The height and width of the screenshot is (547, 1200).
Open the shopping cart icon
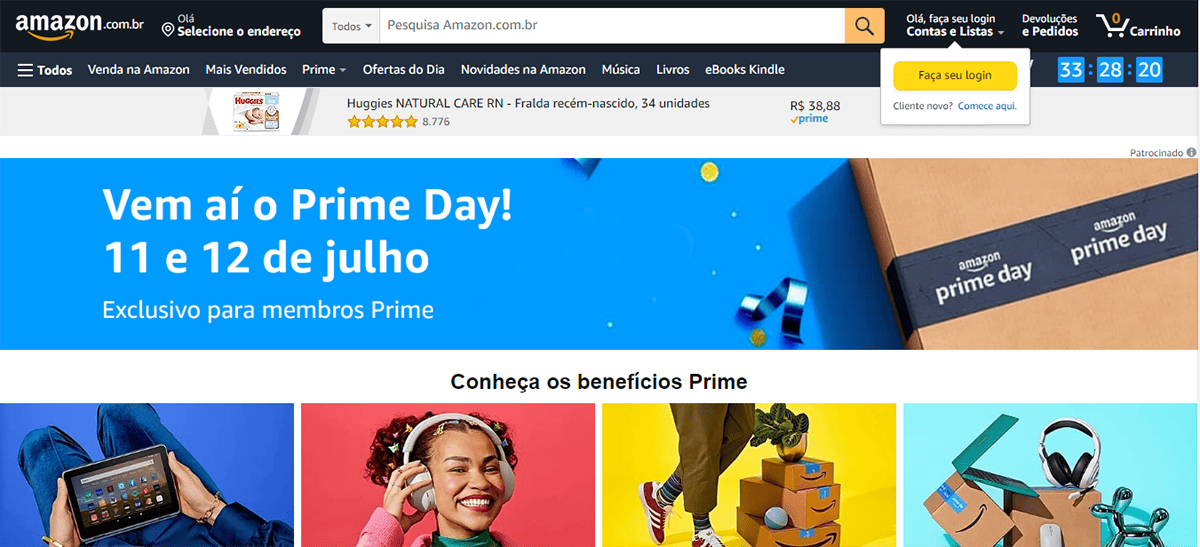pyautogui.click(x=1109, y=25)
